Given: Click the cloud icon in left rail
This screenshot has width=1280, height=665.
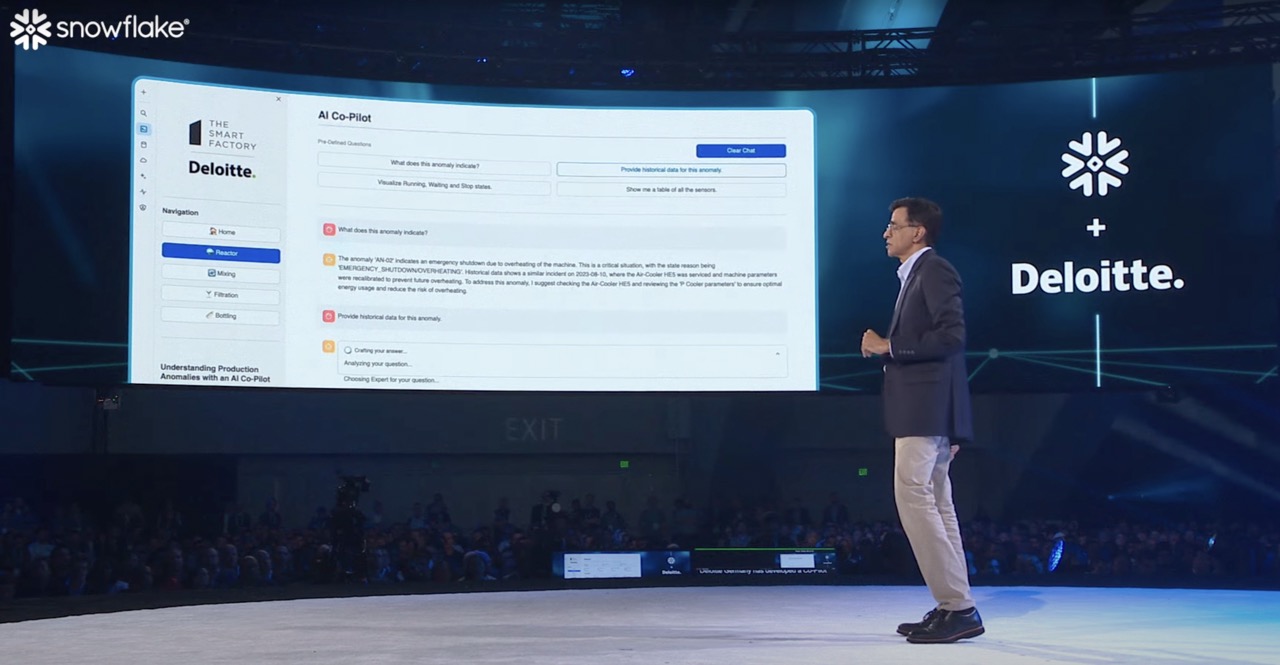Looking at the screenshot, I should [x=143, y=160].
